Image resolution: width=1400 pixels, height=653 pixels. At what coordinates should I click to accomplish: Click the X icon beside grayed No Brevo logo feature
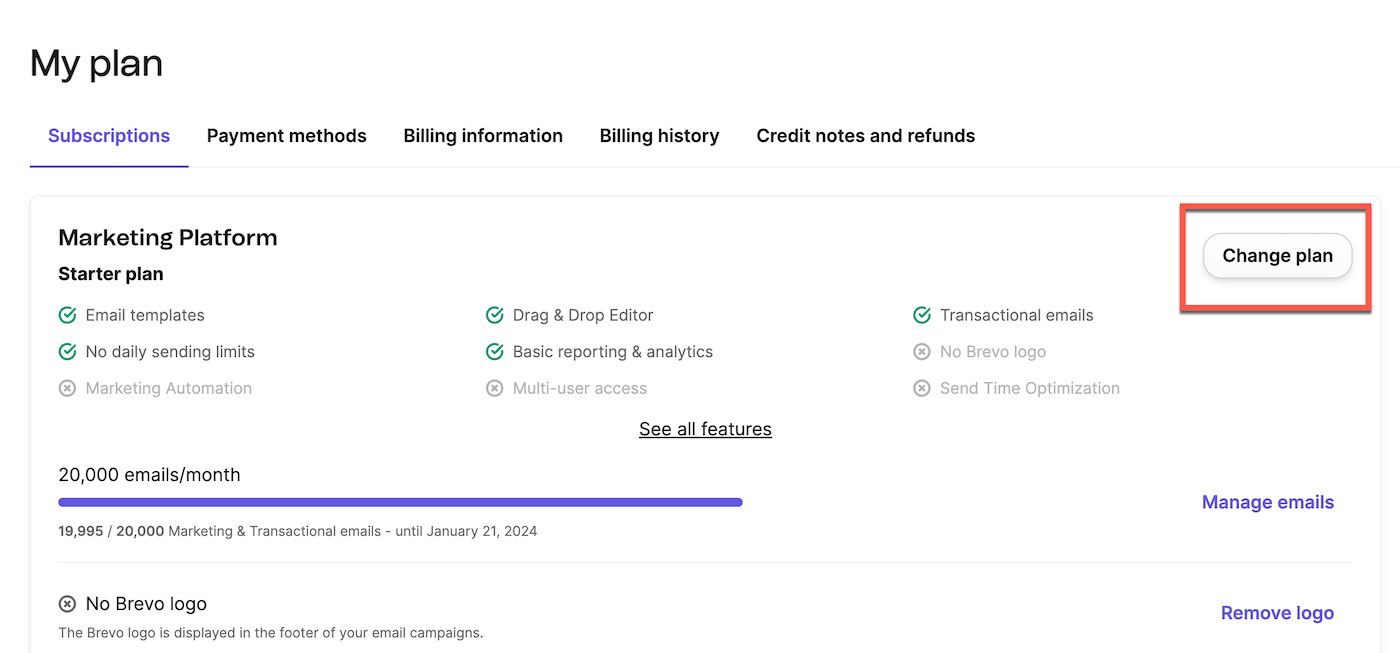922,352
